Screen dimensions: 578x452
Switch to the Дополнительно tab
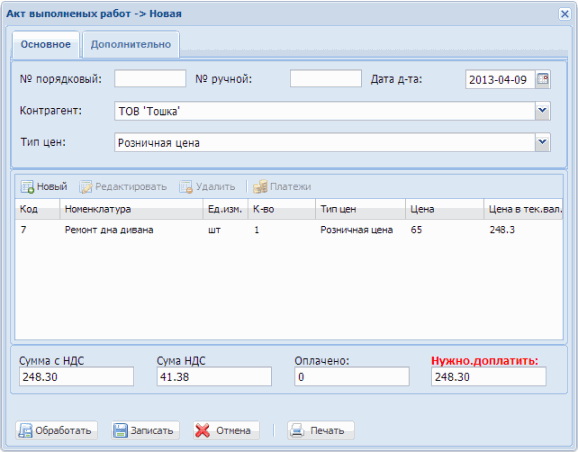pyautogui.click(x=131, y=45)
